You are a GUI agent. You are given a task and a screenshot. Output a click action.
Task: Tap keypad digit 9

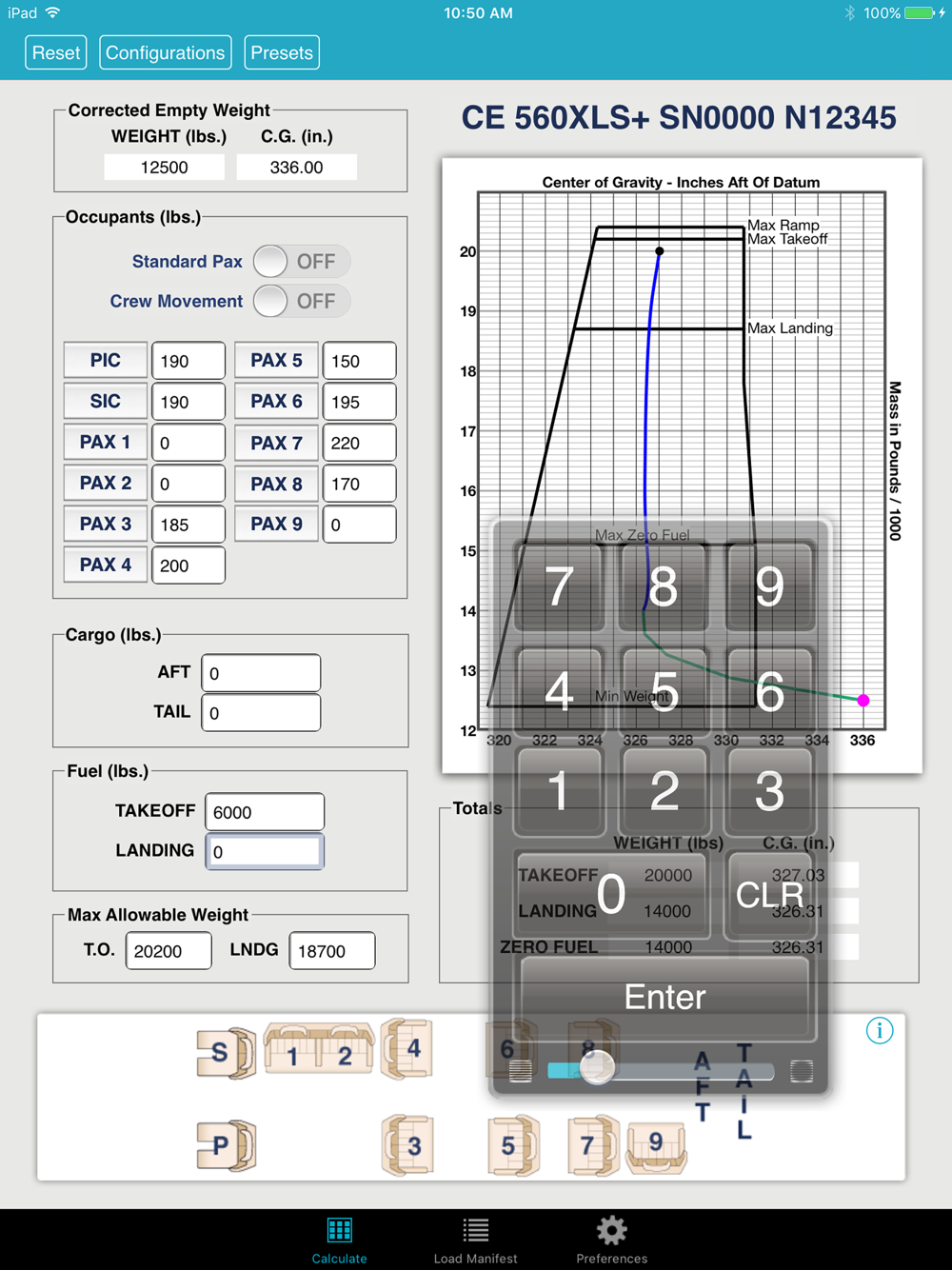click(769, 585)
